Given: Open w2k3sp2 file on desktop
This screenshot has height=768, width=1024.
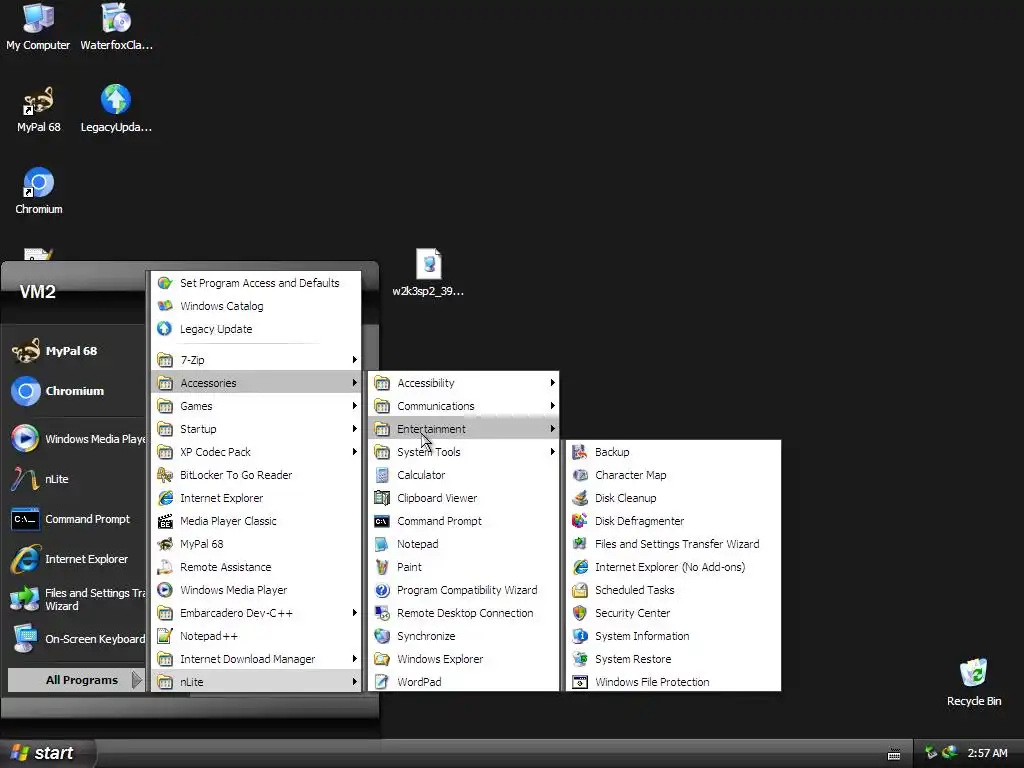Looking at the screenshot, I should (x=428, y=273).
